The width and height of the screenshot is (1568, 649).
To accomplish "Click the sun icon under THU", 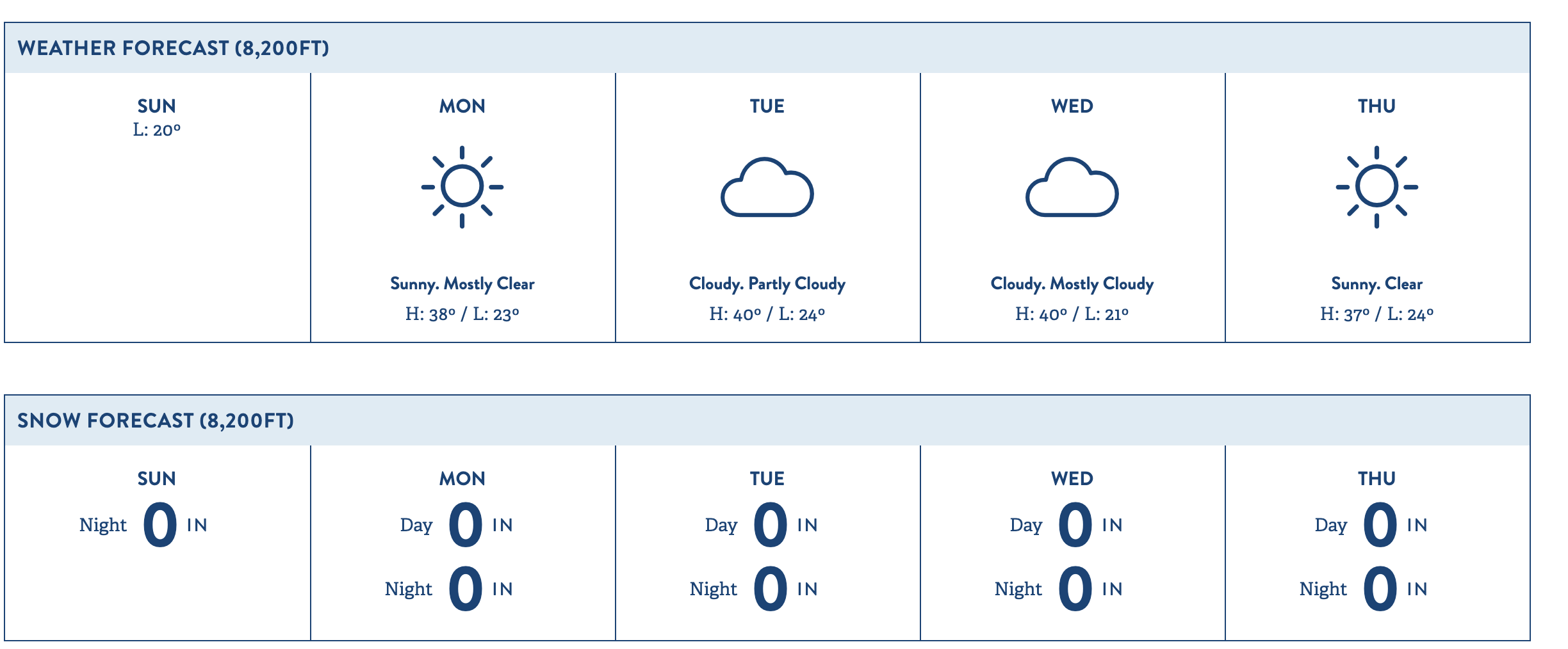I will tap(1376, 187).
